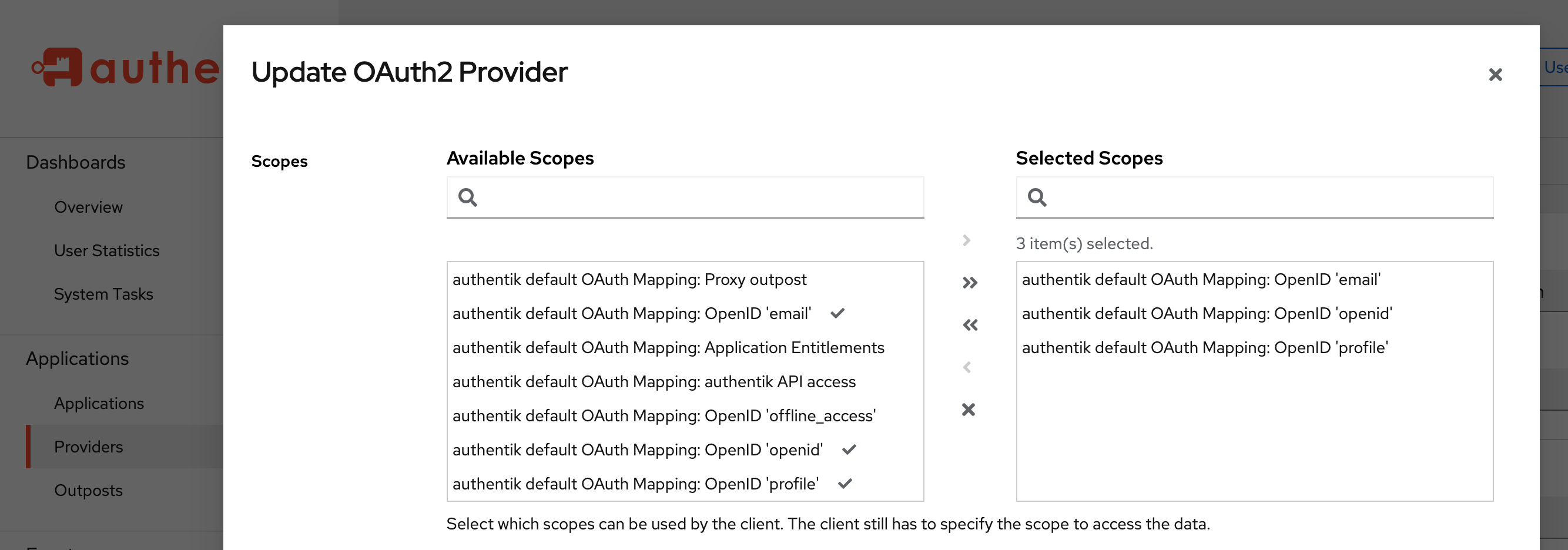Viewport: 1568px width, 550px height.
Task: Click the Available Scopes search magnifier icon
Action: pos(467,197)
